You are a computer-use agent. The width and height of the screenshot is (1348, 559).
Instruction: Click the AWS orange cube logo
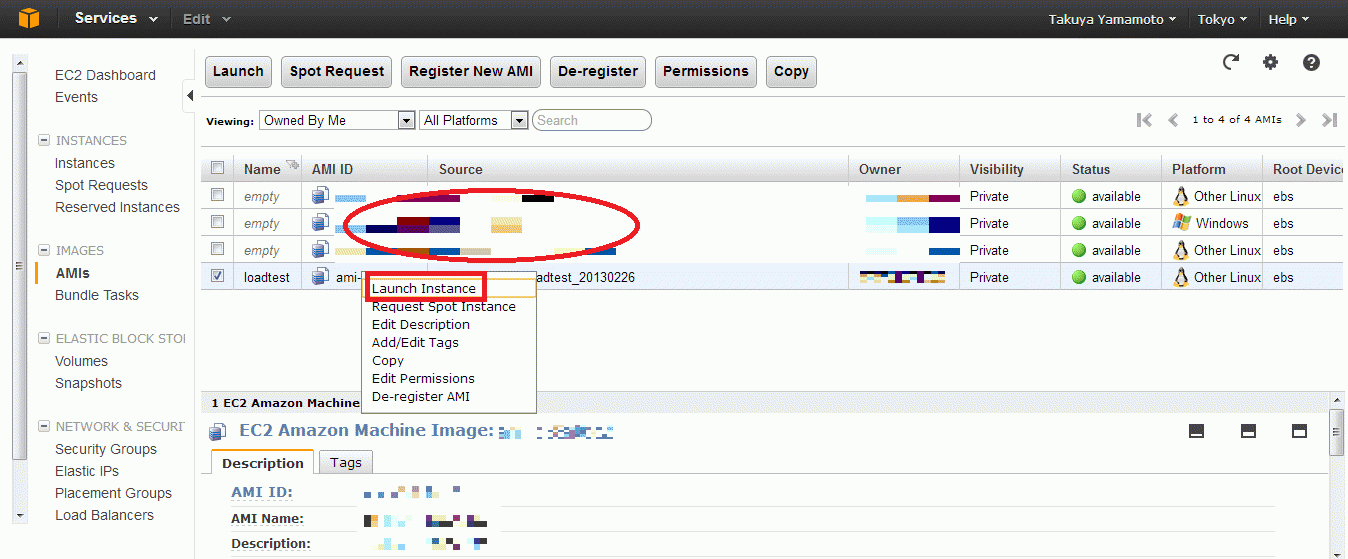[x=29, y=18]
